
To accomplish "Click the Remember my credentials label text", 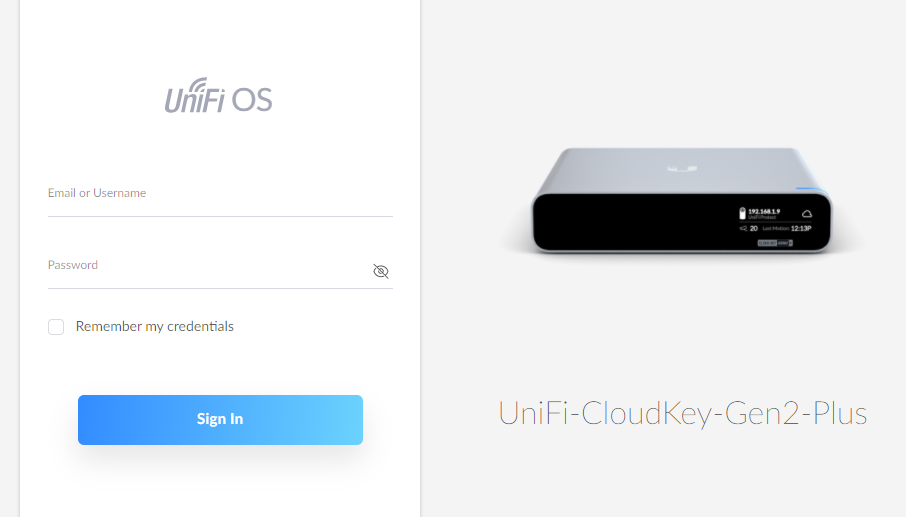I will click(155, 326).
